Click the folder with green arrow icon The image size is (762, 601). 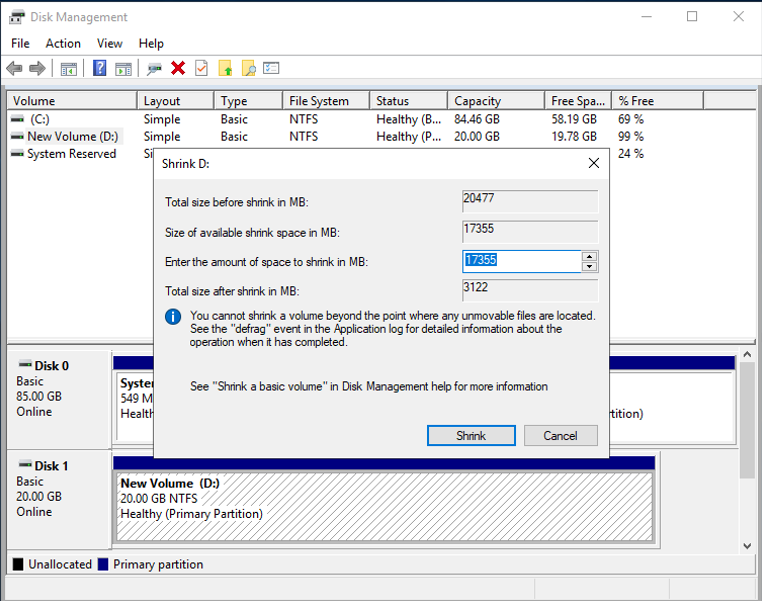pyautogui.click(x=225, y=68)
